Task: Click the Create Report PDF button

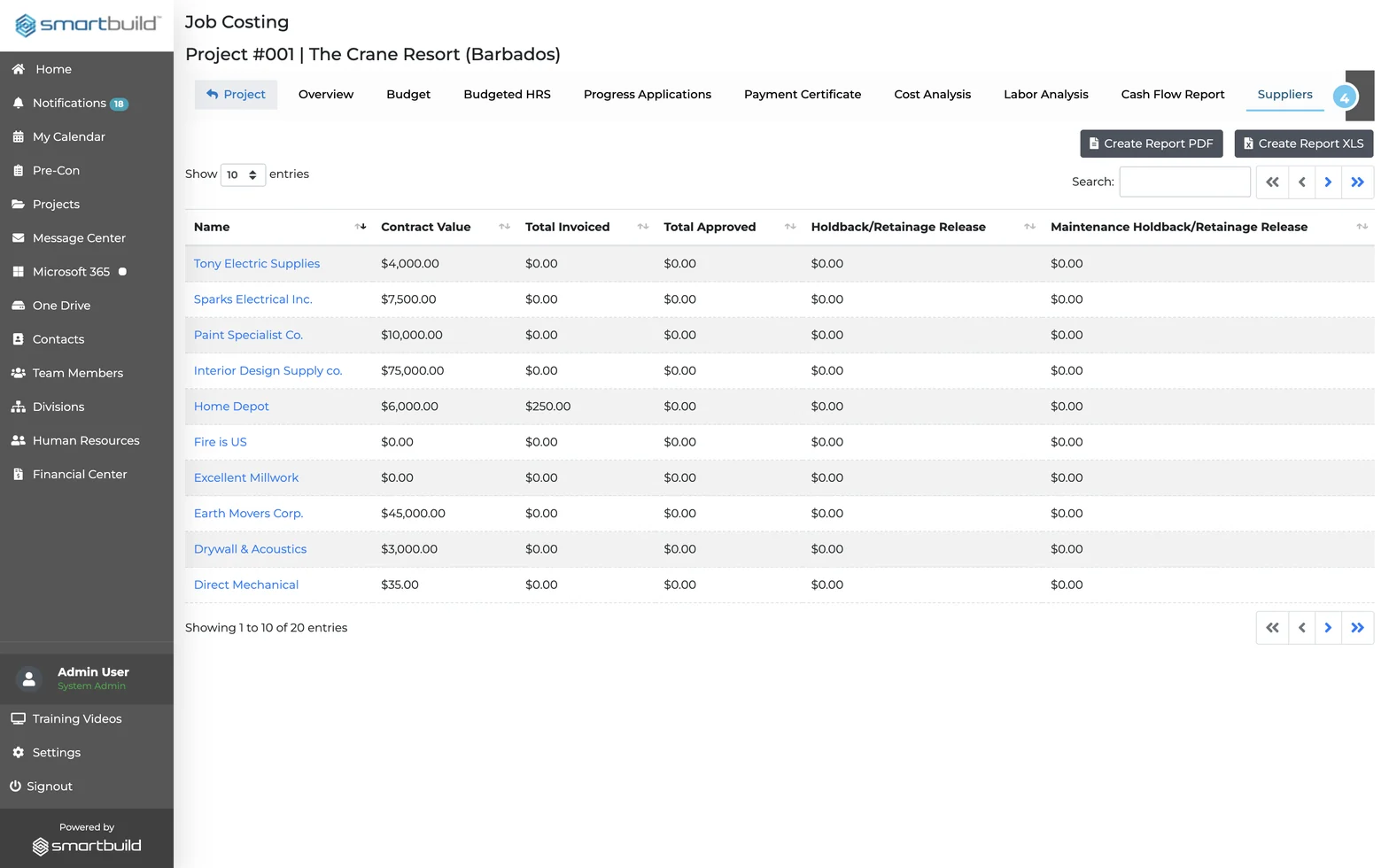Action: tap(1152, 143)
